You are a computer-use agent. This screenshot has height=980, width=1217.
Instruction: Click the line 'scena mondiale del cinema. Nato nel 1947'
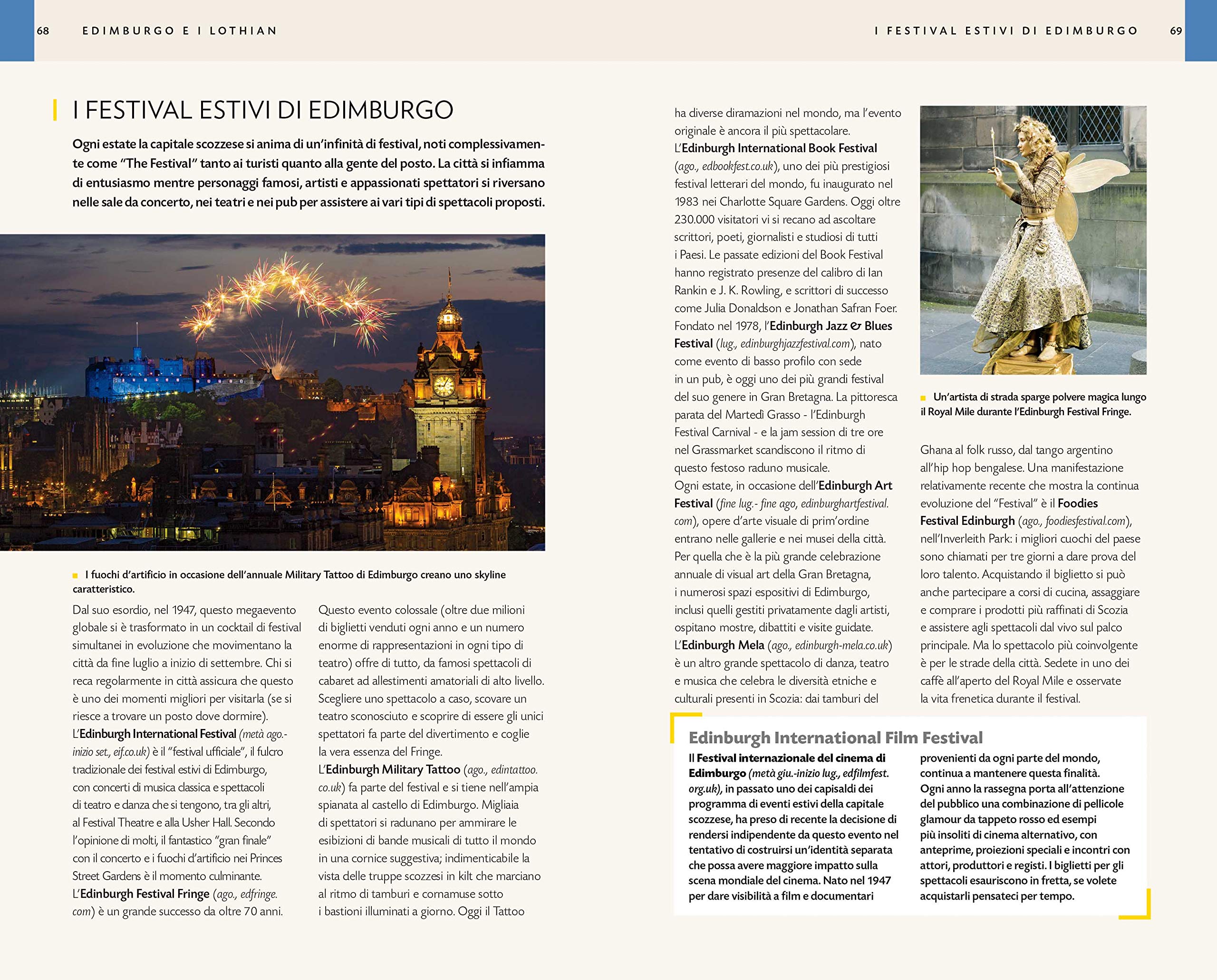tap(790, 881)
